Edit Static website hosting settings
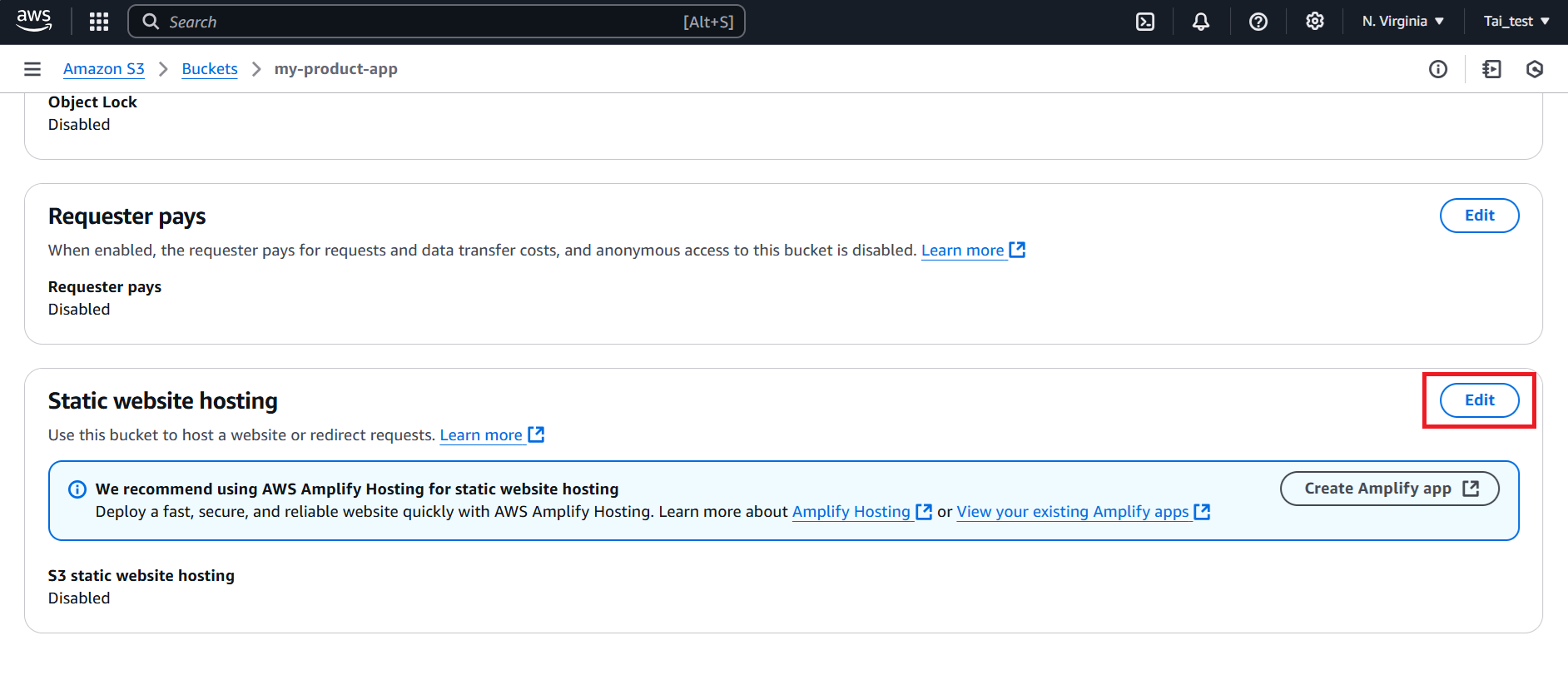 point(1480,400)
